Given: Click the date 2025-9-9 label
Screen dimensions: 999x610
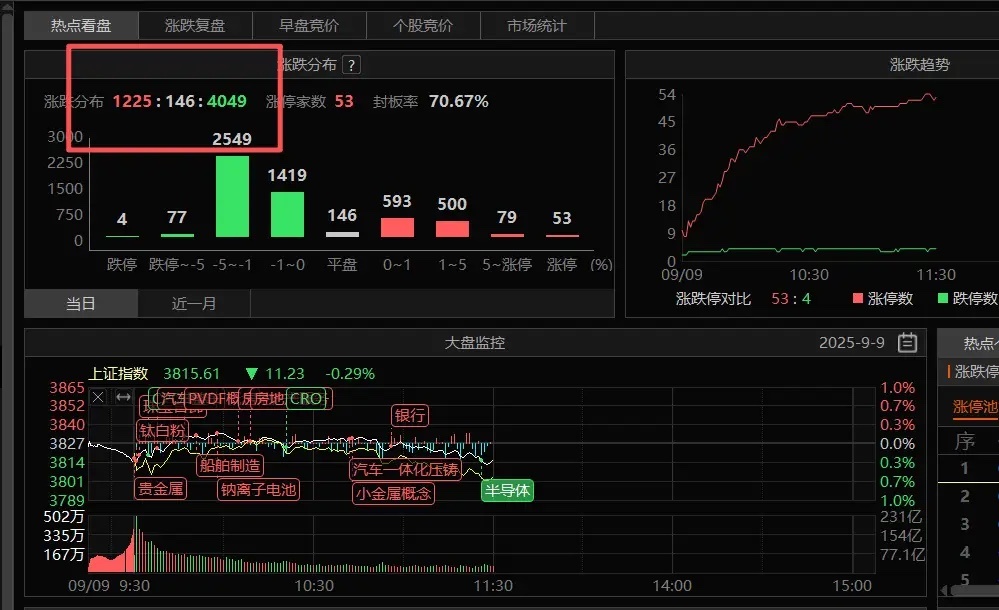Looking at the screenshot, I should pos(852,342).
